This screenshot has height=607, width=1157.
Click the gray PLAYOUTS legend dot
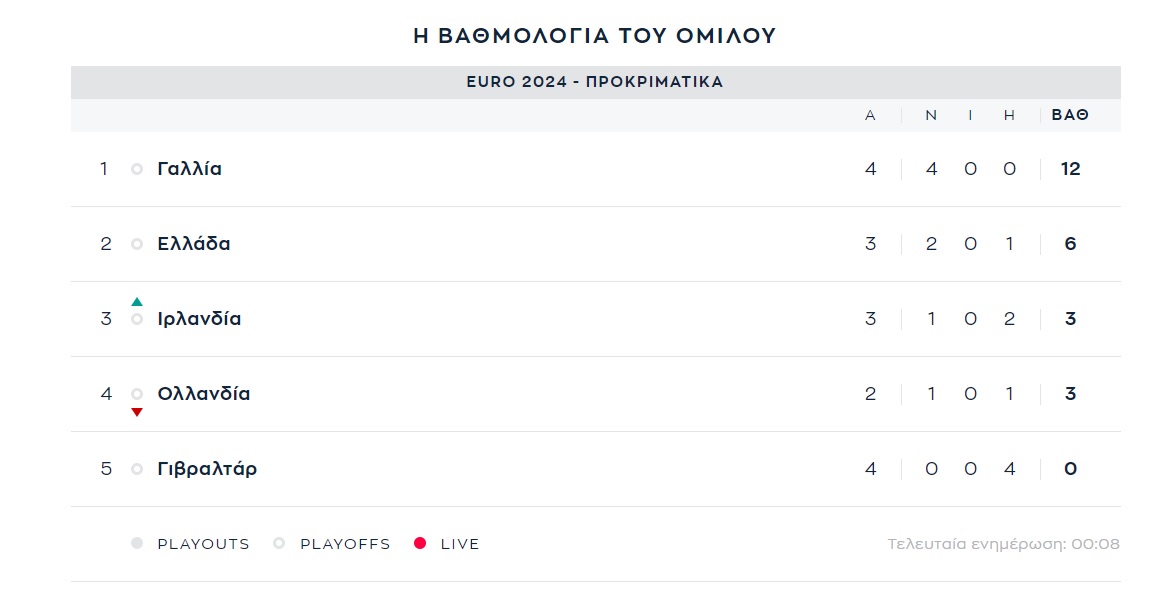(137, 544)
